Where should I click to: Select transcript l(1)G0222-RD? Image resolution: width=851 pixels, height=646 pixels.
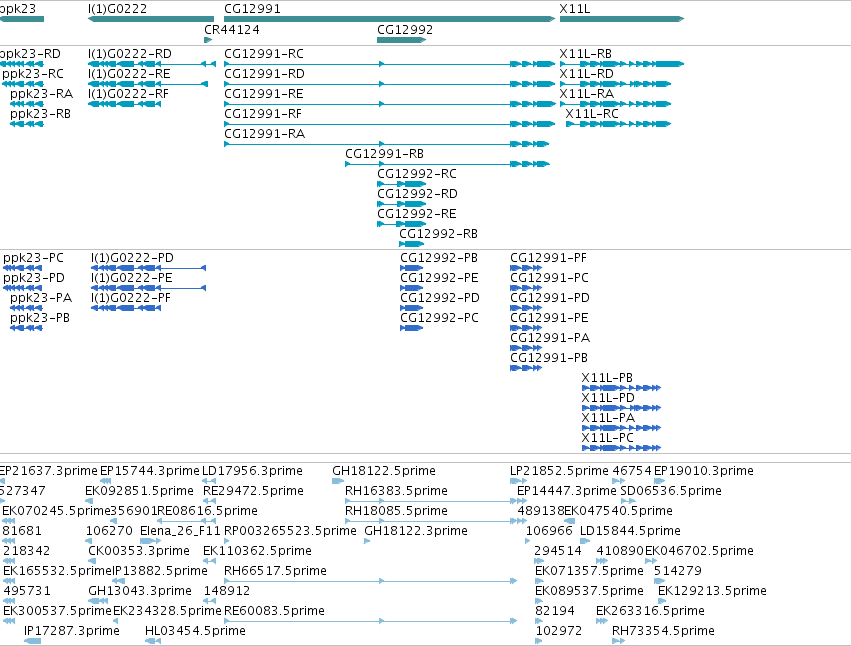pyautogui.click(x=152, y=64)
